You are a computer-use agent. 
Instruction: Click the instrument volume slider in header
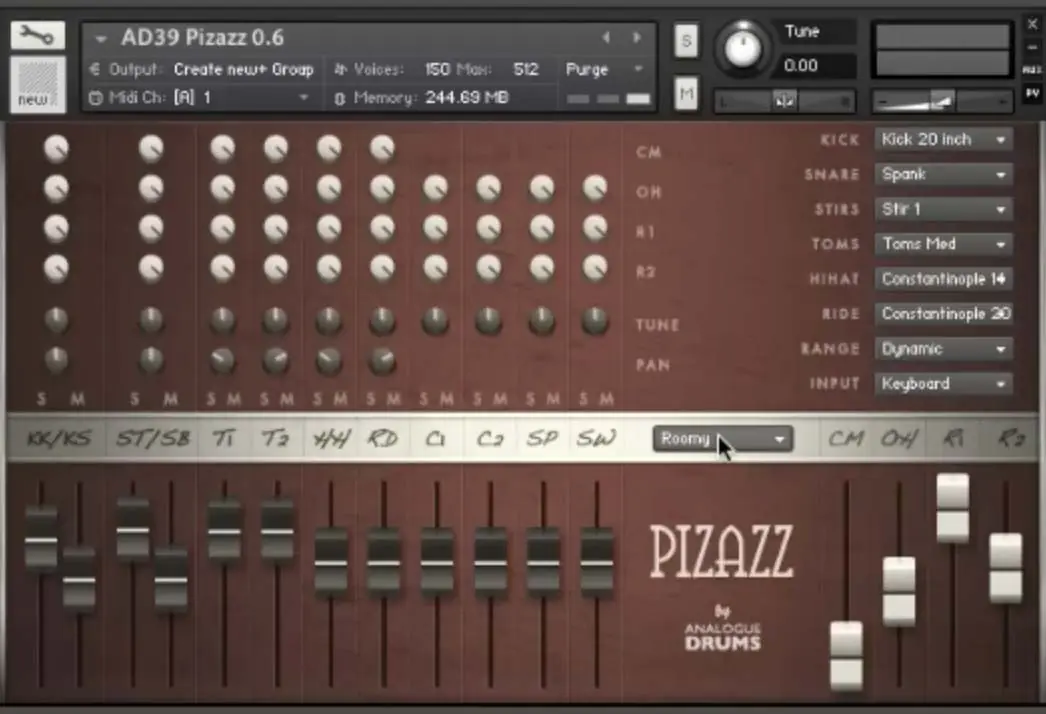(x=942, y=101)
